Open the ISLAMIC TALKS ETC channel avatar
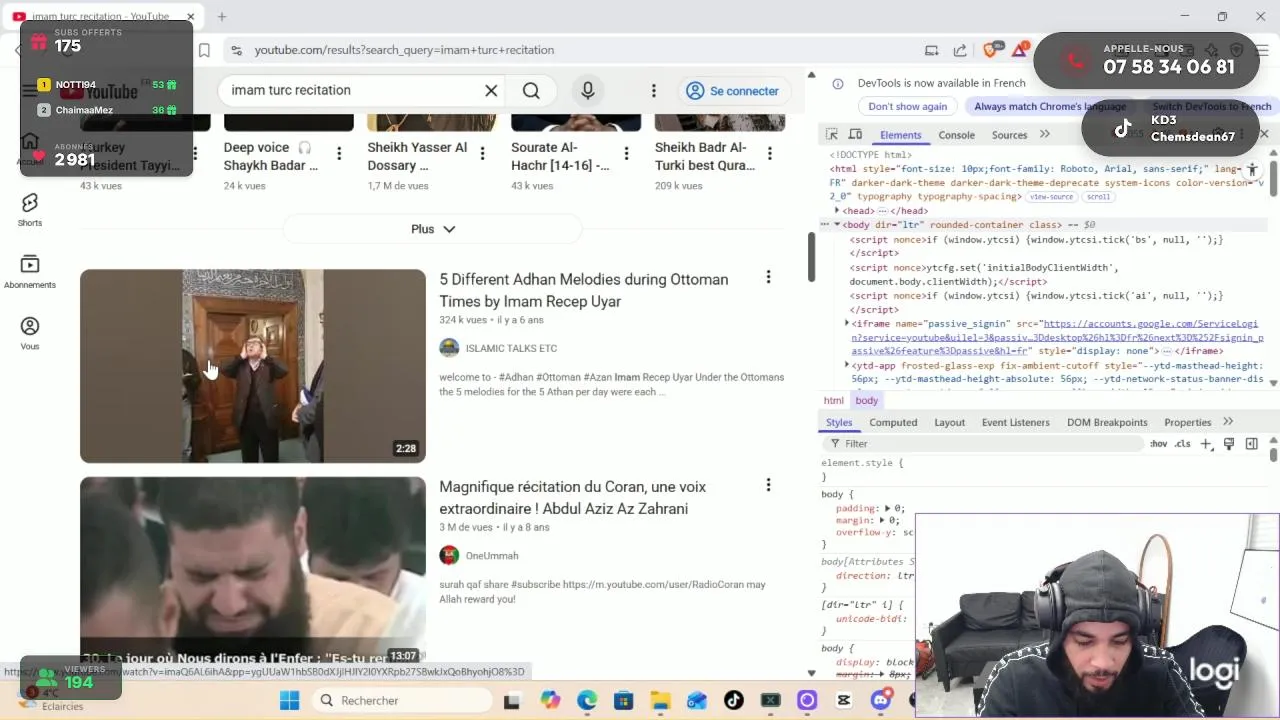The width and height of the screenshot is (1280, 720). click(449, 348)
